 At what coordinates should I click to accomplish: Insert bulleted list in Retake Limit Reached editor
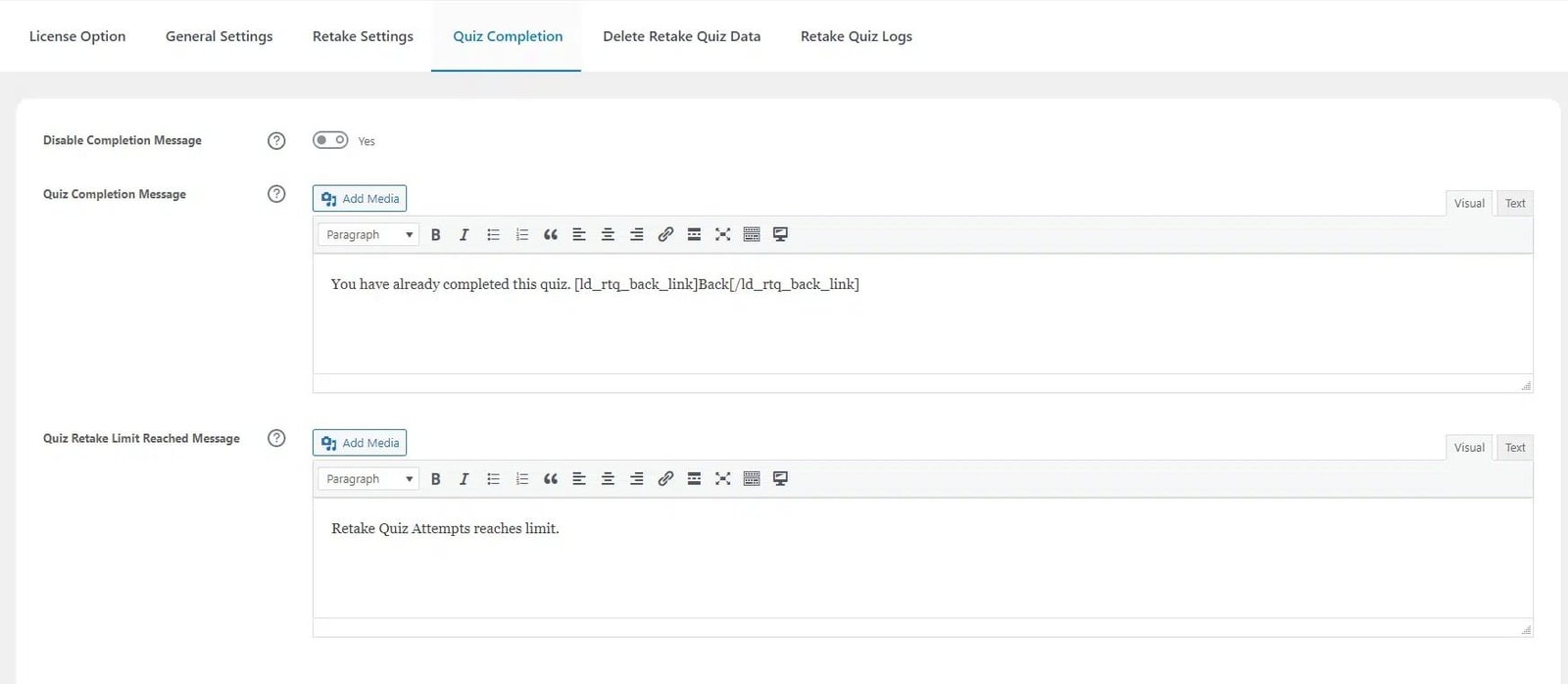tap(493, 478)
